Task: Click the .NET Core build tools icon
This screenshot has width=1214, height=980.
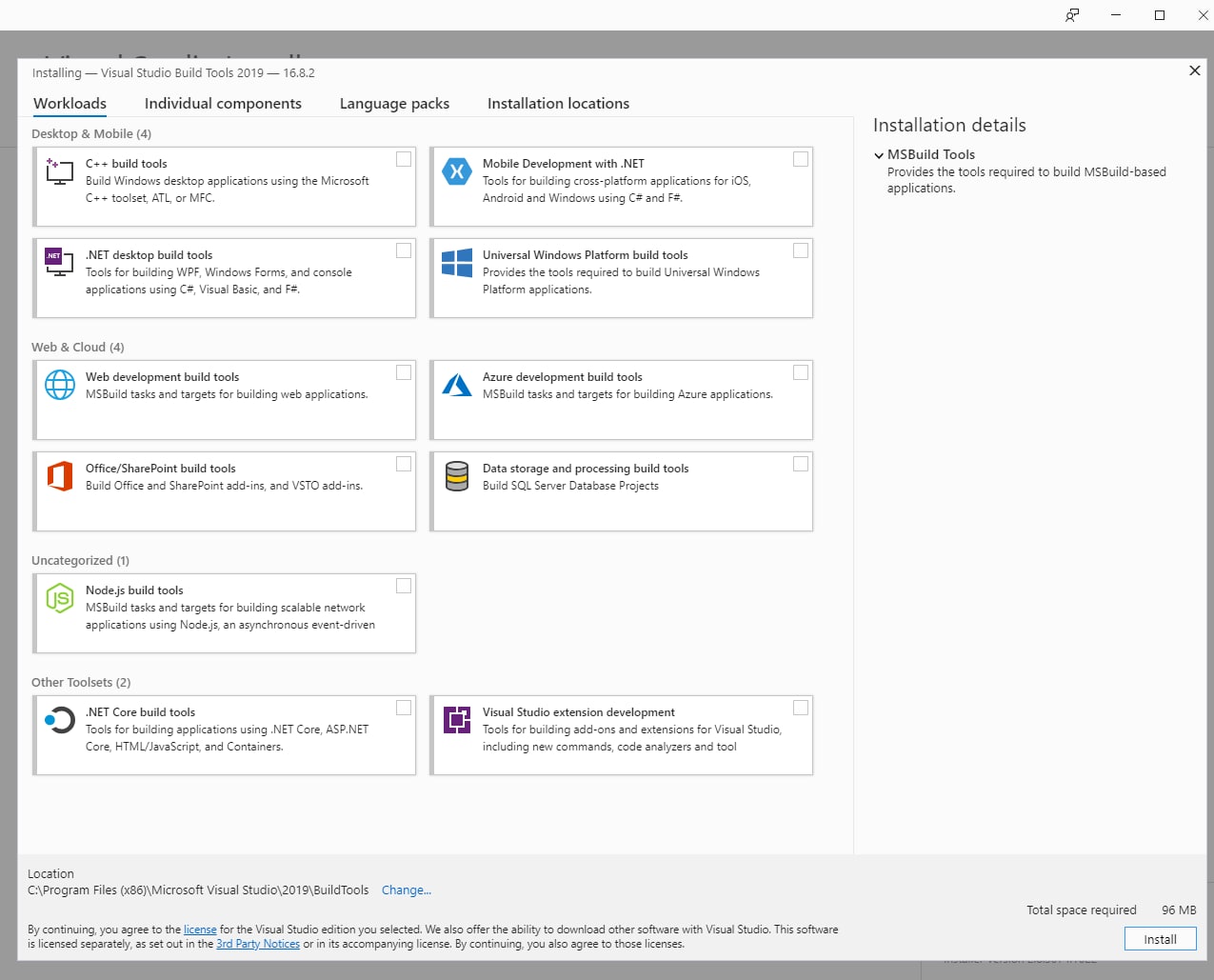Action: click(x=59, y=720)
